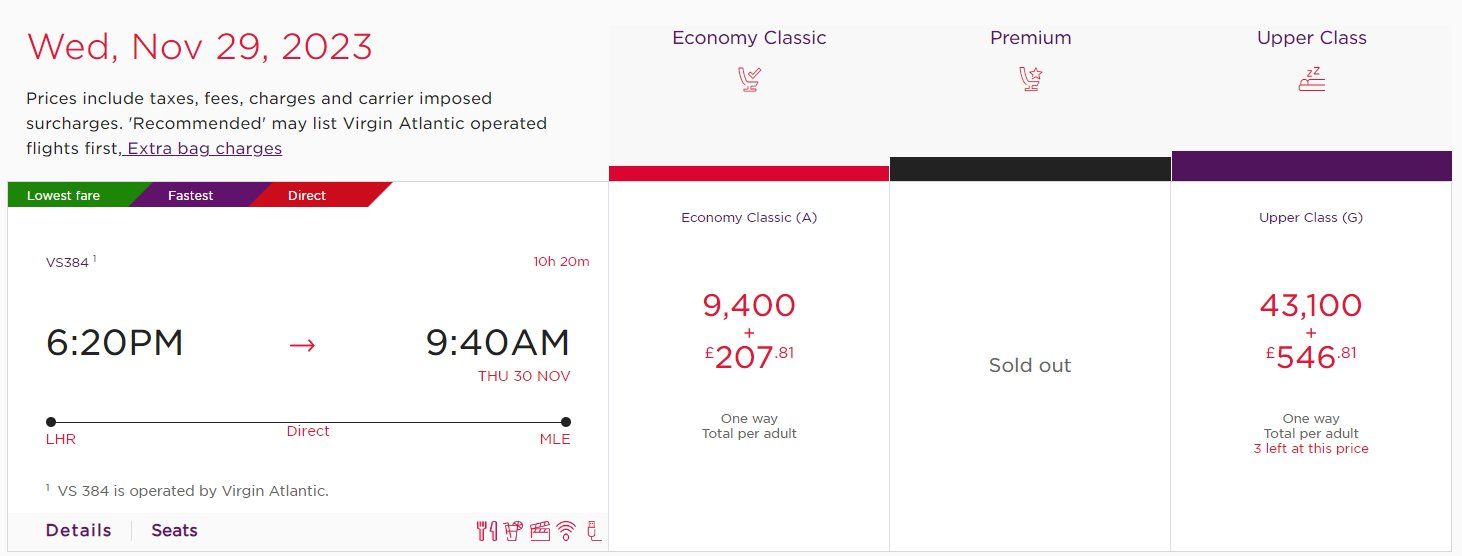Click the WiFi amenity icon
The height and width of the screenshot is (556, 1462).
coord(567,531)
